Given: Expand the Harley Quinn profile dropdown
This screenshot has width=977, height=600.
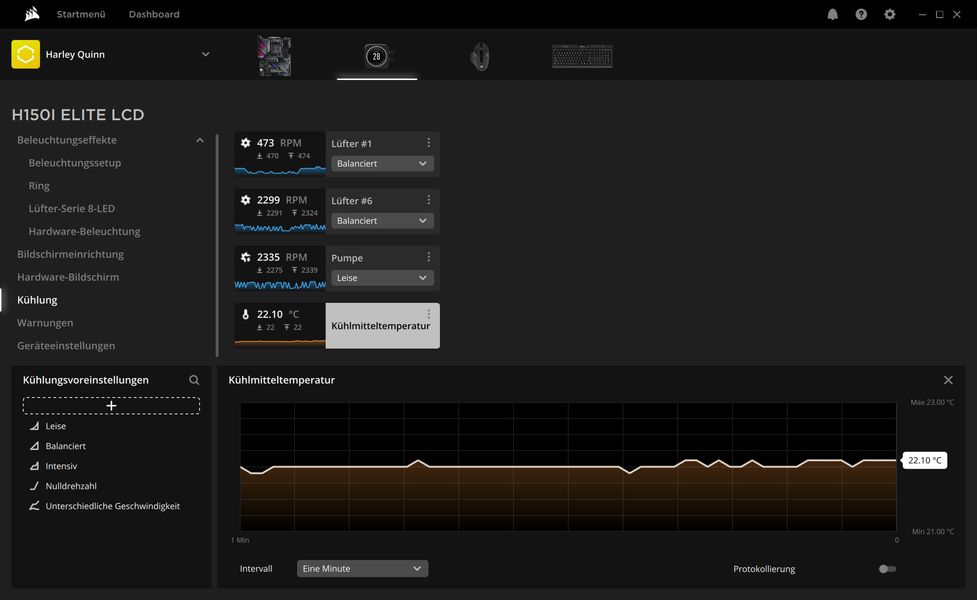Looking at the screenshot, I should point(205,54).
